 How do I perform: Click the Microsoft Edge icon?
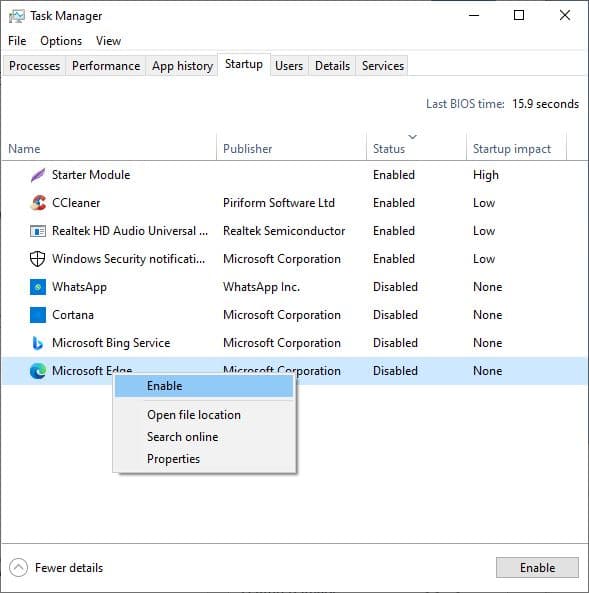tap(38, 371)
